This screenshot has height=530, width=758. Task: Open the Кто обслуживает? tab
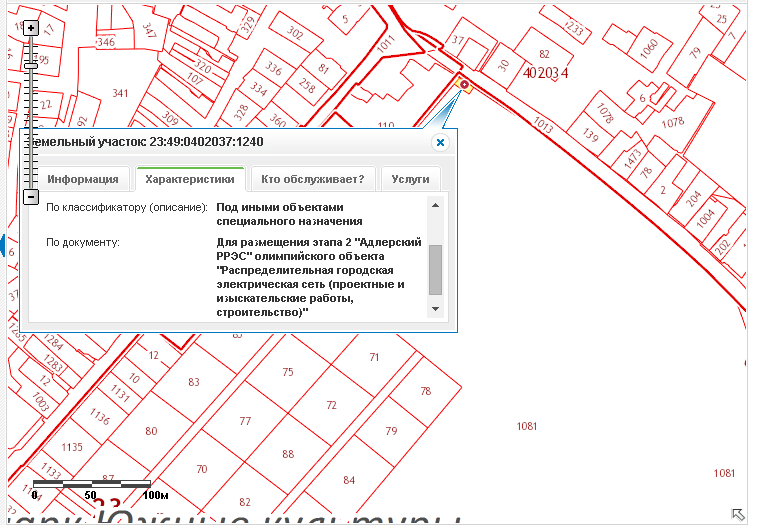[312, 180]
